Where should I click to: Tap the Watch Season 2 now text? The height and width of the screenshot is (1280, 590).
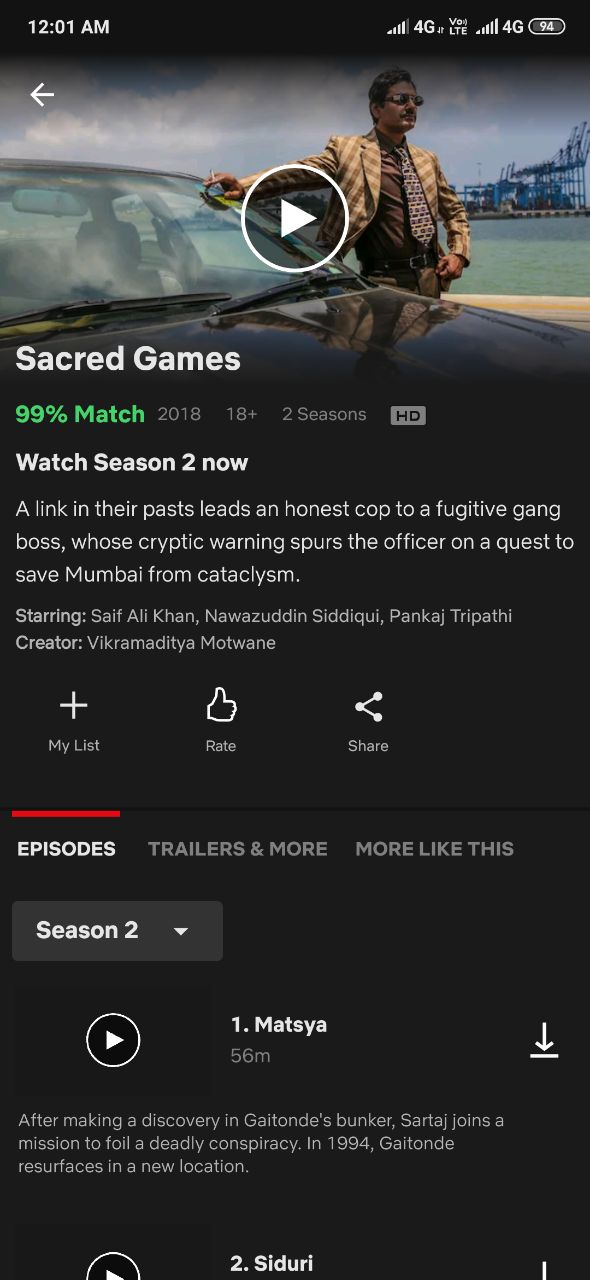pyautogui.click(x=132, y=463)
